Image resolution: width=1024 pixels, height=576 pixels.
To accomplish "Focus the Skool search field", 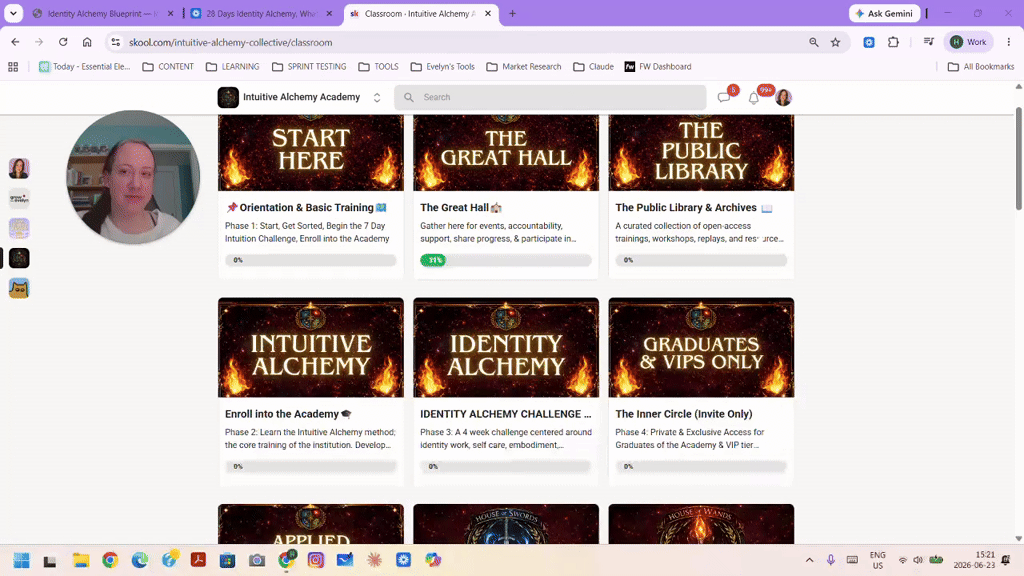I will (550, 97).
